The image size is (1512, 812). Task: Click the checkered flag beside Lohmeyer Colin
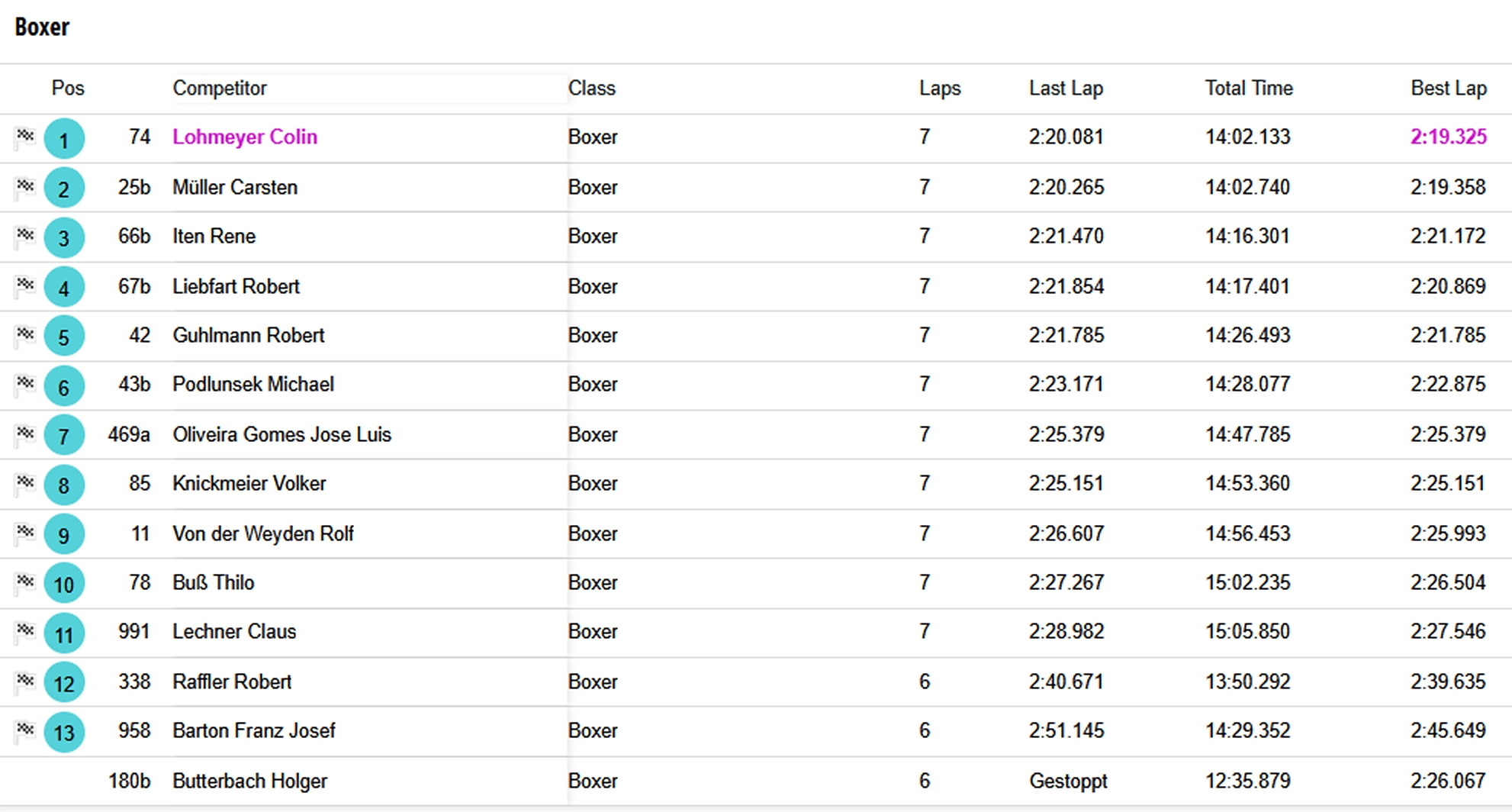[25, 137]
